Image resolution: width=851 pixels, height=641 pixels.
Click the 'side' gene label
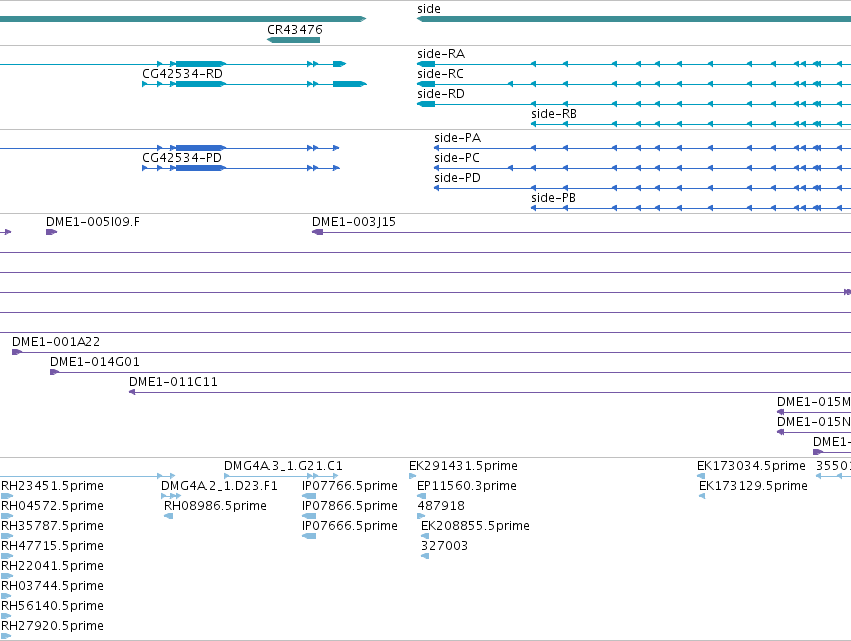click(429, 9)
